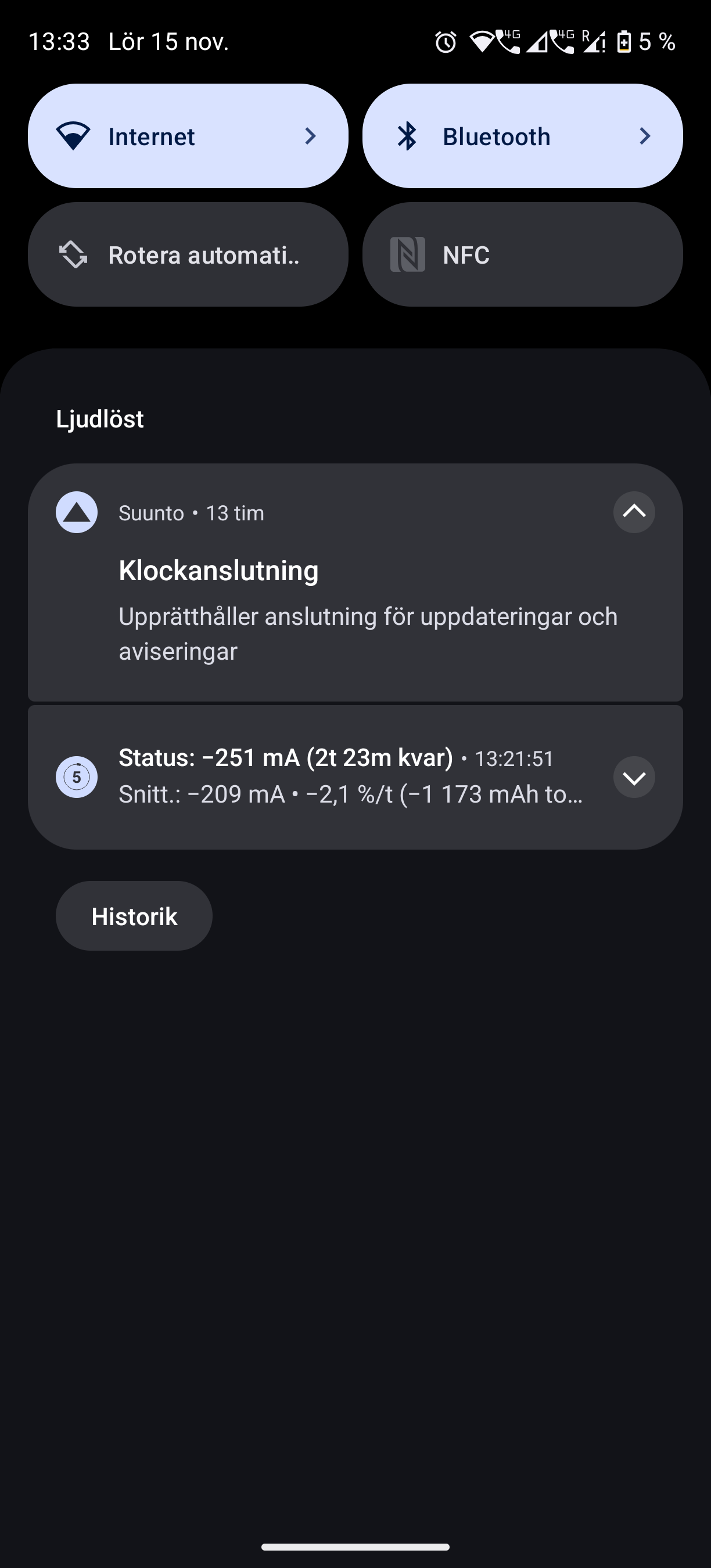Screen dimensions: 711x1568
Task: Tap the NFC logo icon
Action: click(x=407, y=254)
